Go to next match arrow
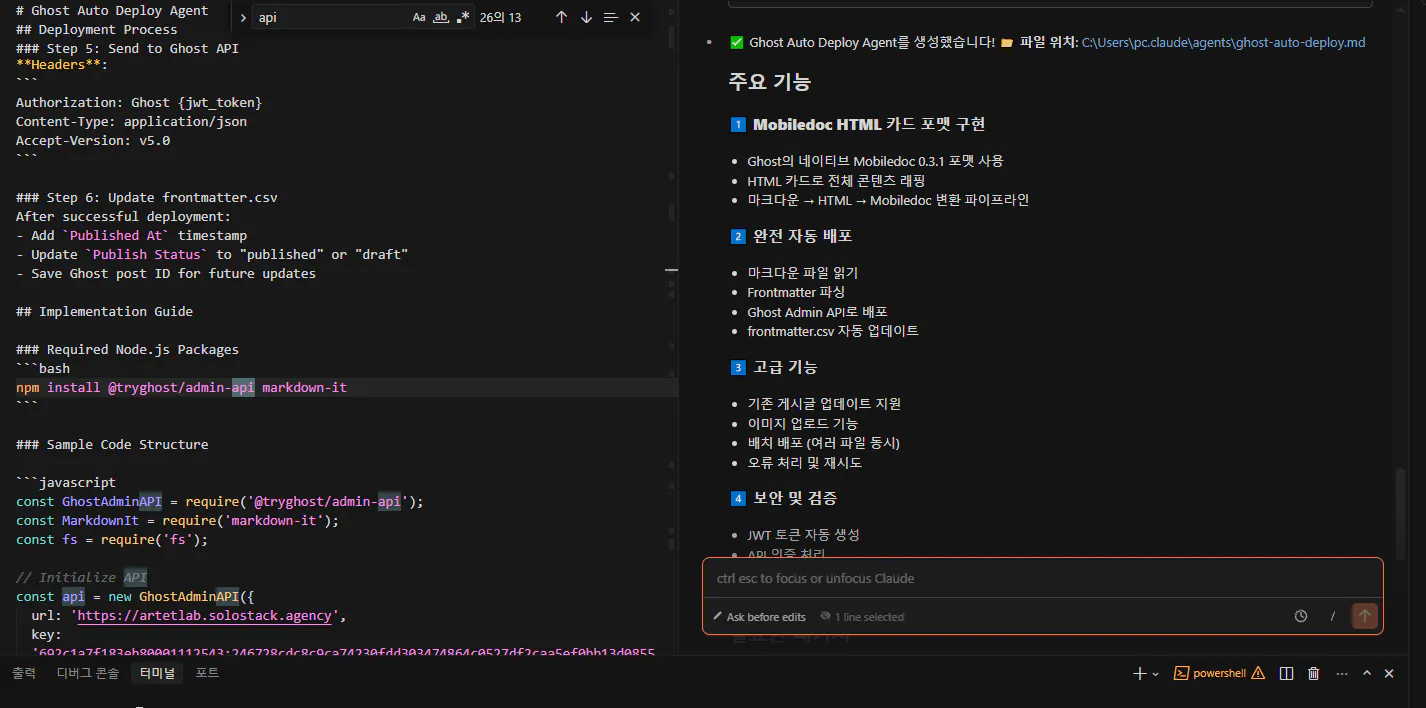Screen dimensions: 1426x708 (586, 17)
